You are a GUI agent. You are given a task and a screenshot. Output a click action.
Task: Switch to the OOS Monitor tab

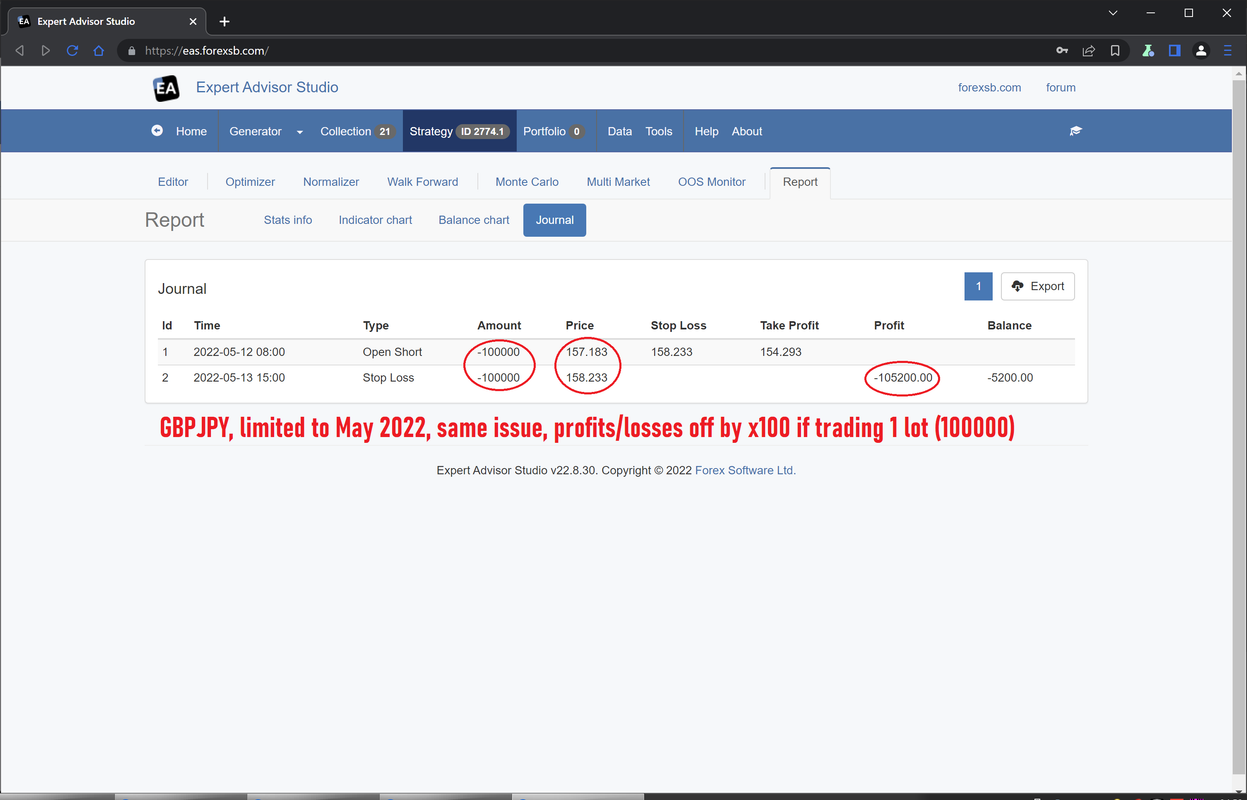tap(712, 182)
